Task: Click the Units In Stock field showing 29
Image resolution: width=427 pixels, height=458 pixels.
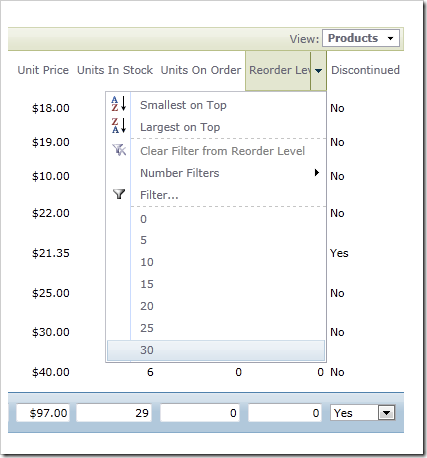Action: pos(114,413)
